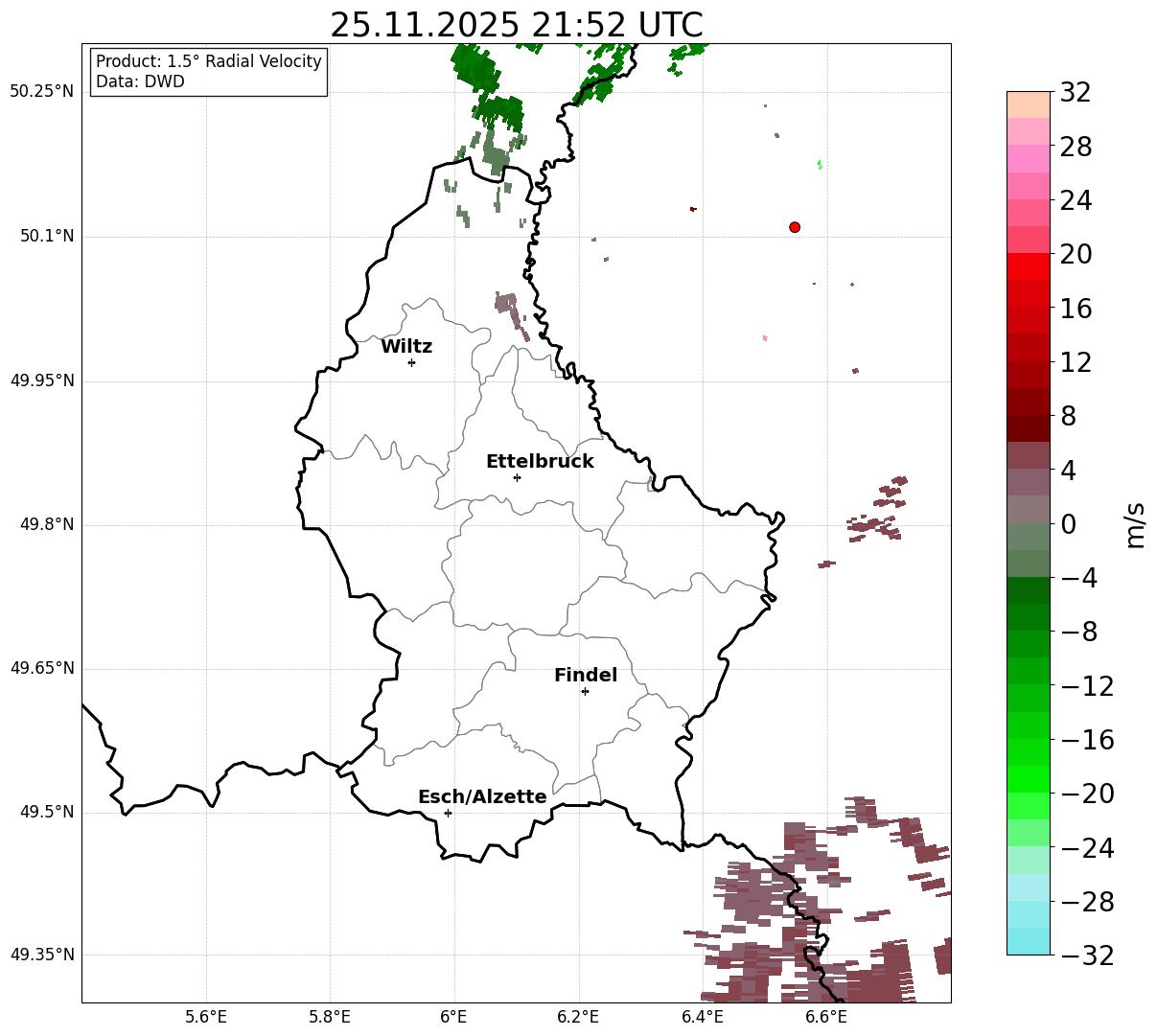
Task: Click colorbar tick label 8
Action: tap(1068, 417)
